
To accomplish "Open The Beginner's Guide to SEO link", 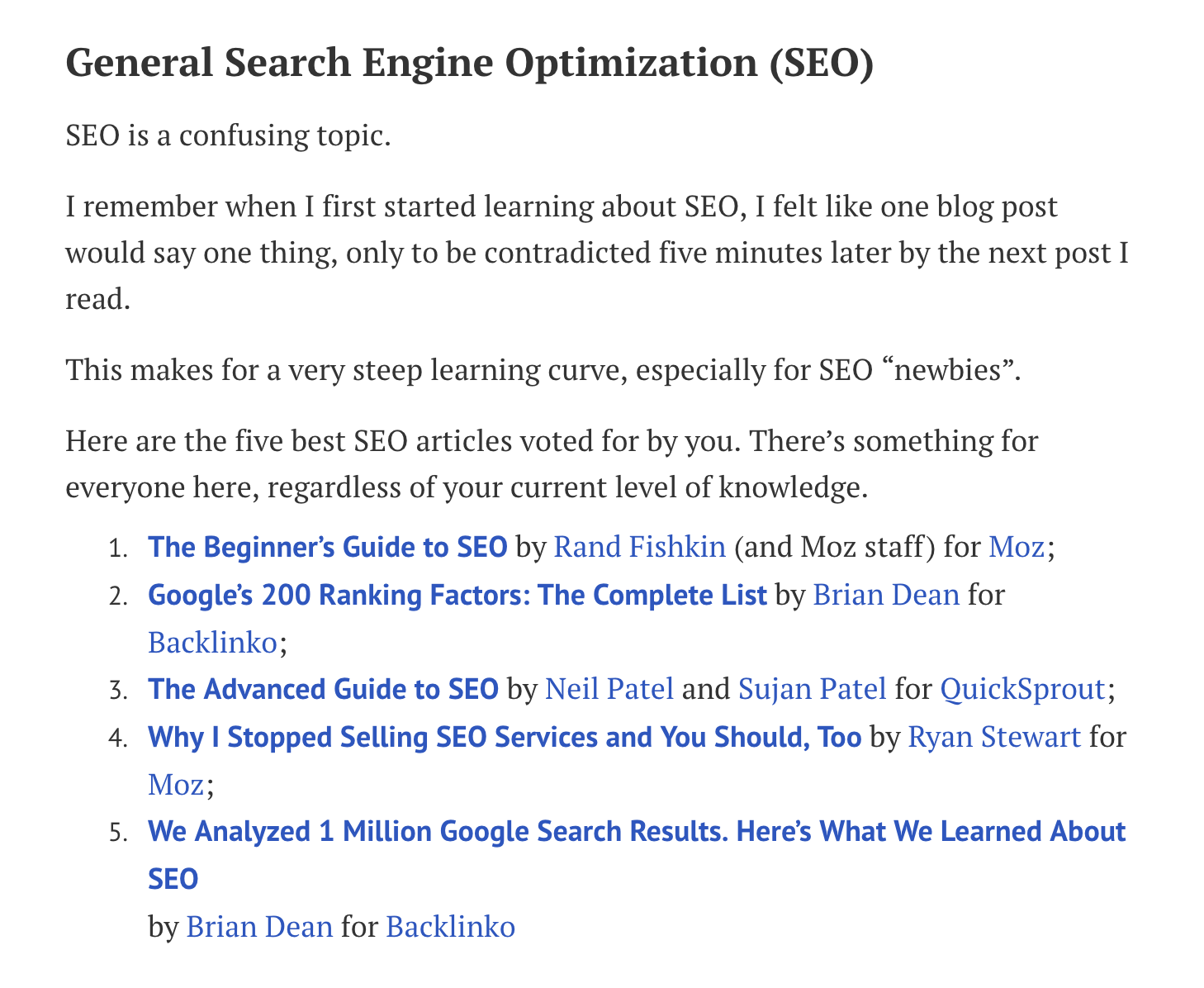I will 327,547.
